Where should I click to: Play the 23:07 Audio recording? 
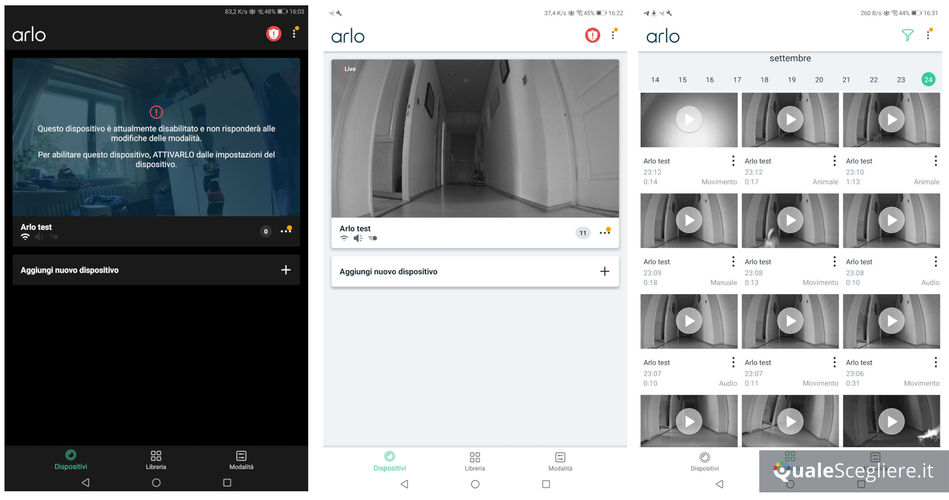click(x=689, y=321)
